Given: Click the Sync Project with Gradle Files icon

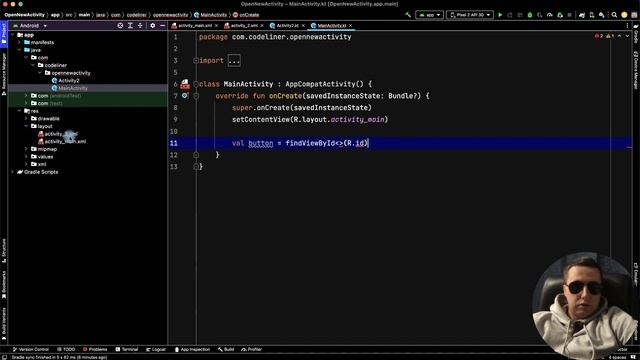Looking at the screenshot, I should [x=582, y=15].
